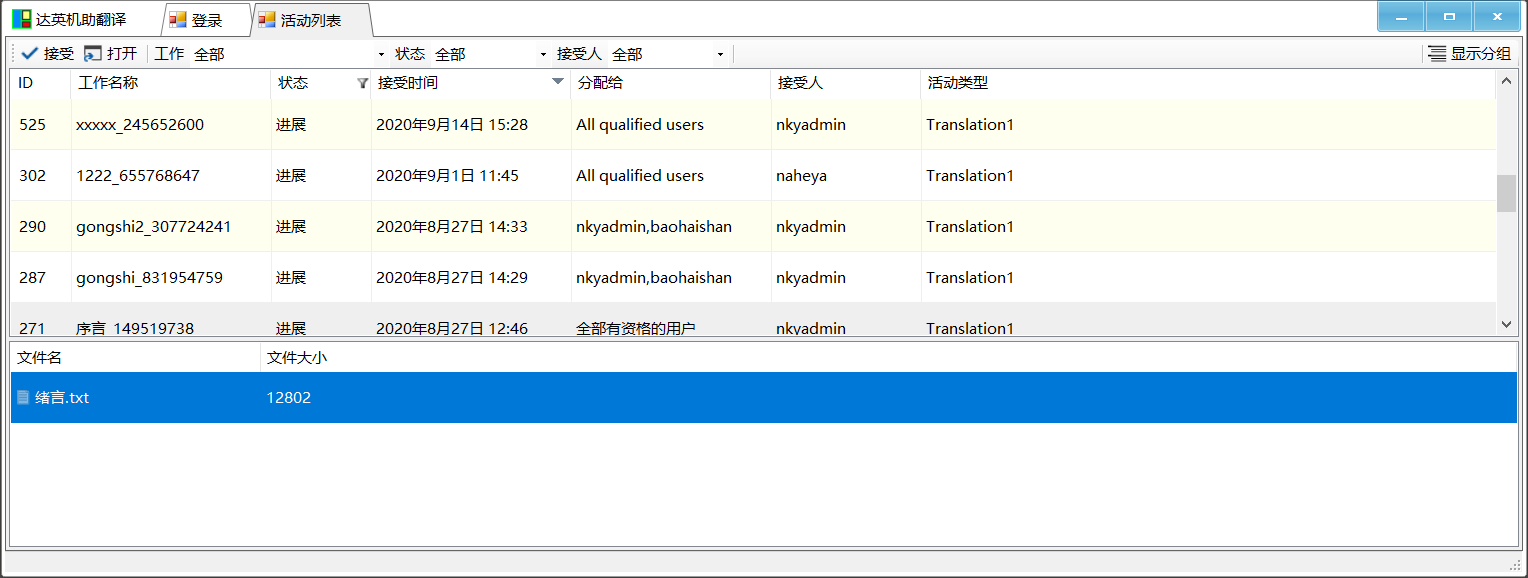Click the 活动列表 tab icon

coord(267,20)
